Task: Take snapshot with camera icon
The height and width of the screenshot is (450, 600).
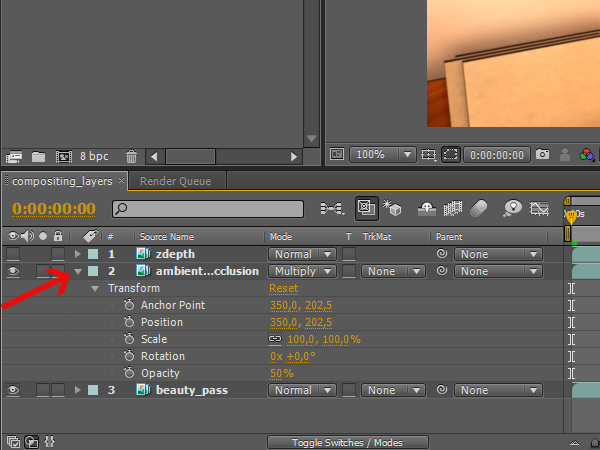Action: 542,155
